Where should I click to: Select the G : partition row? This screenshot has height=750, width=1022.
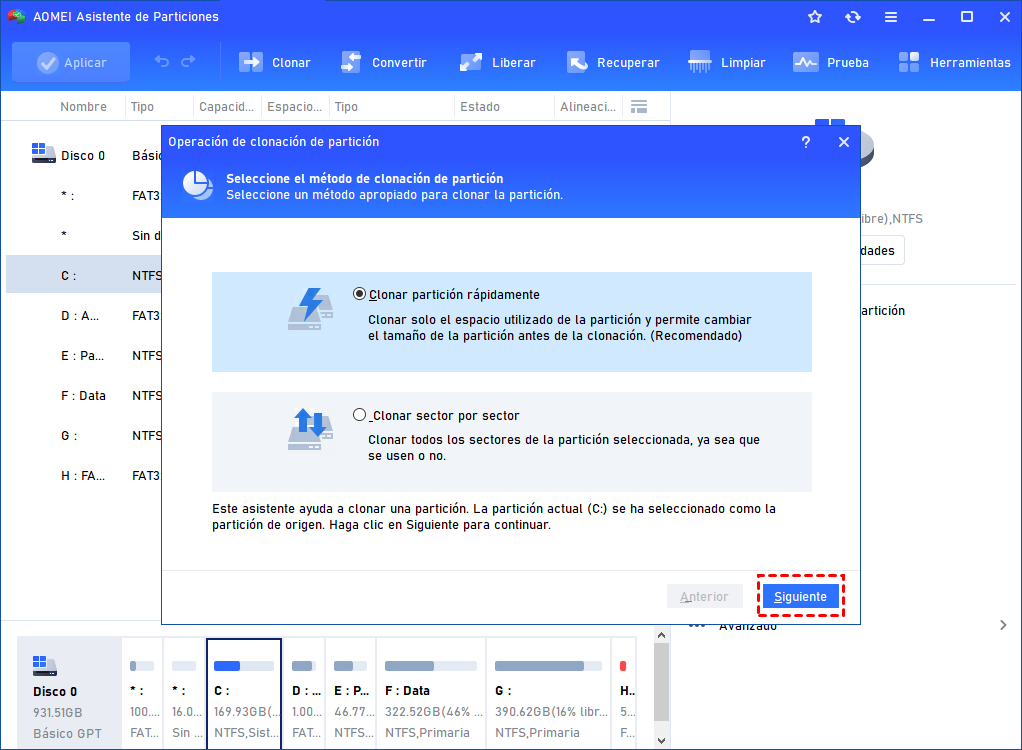point(84,435)
